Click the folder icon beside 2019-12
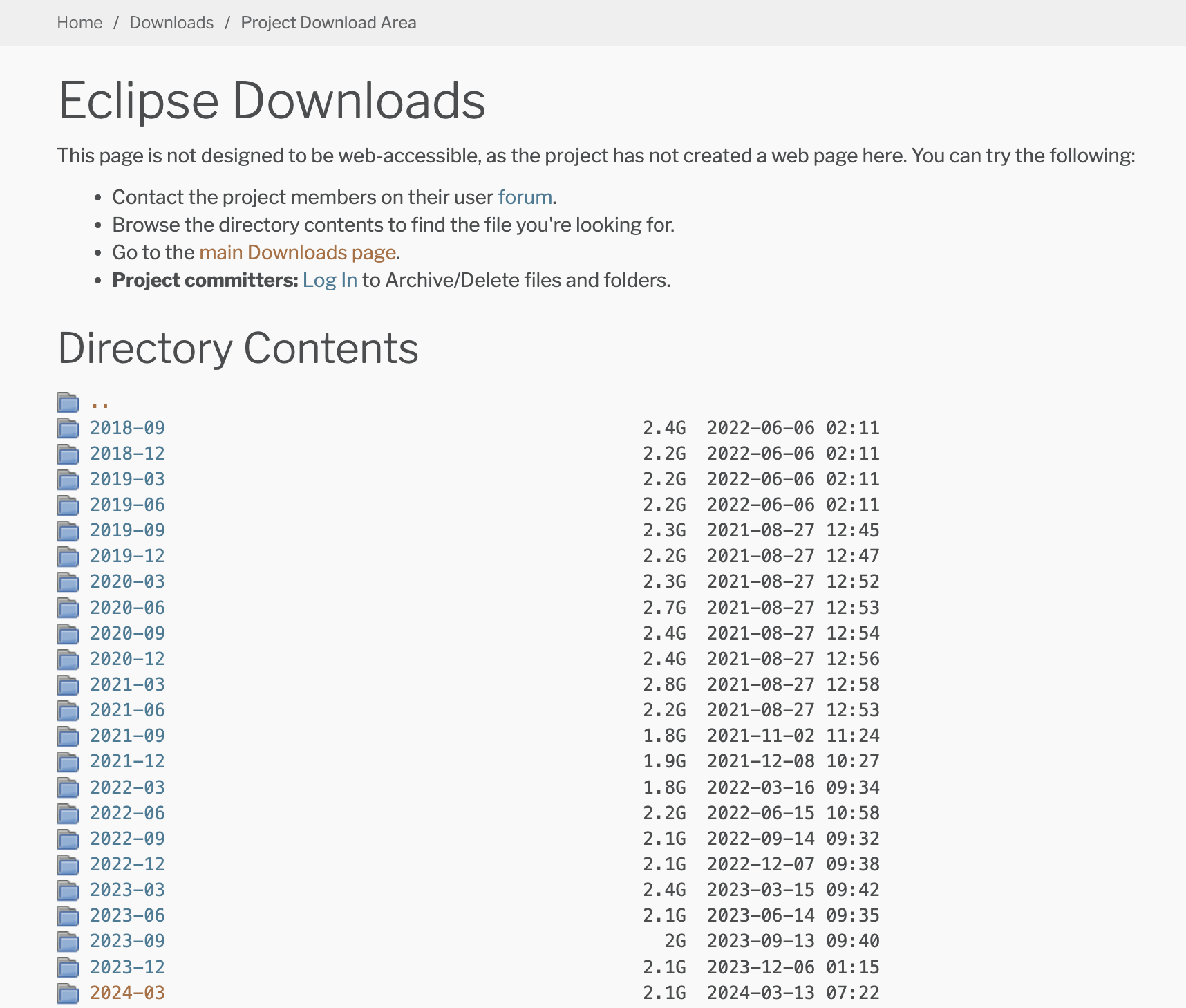The width and height of the screenshot is (1186, 1008). point(68,556)
